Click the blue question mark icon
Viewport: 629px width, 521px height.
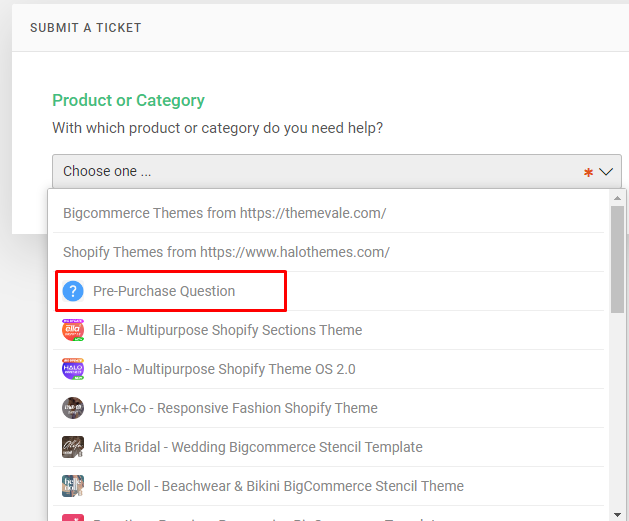(x=73, y=291)
